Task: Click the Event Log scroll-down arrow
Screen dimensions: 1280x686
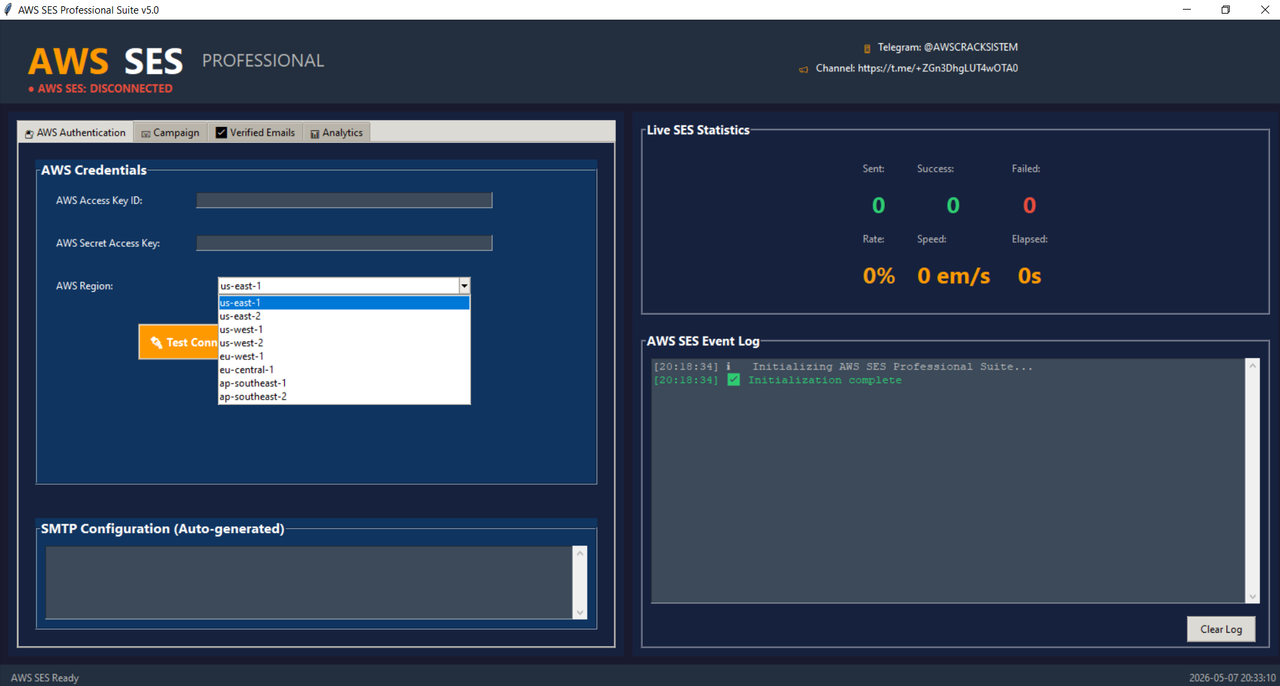Action: (x=1253, y=597)
